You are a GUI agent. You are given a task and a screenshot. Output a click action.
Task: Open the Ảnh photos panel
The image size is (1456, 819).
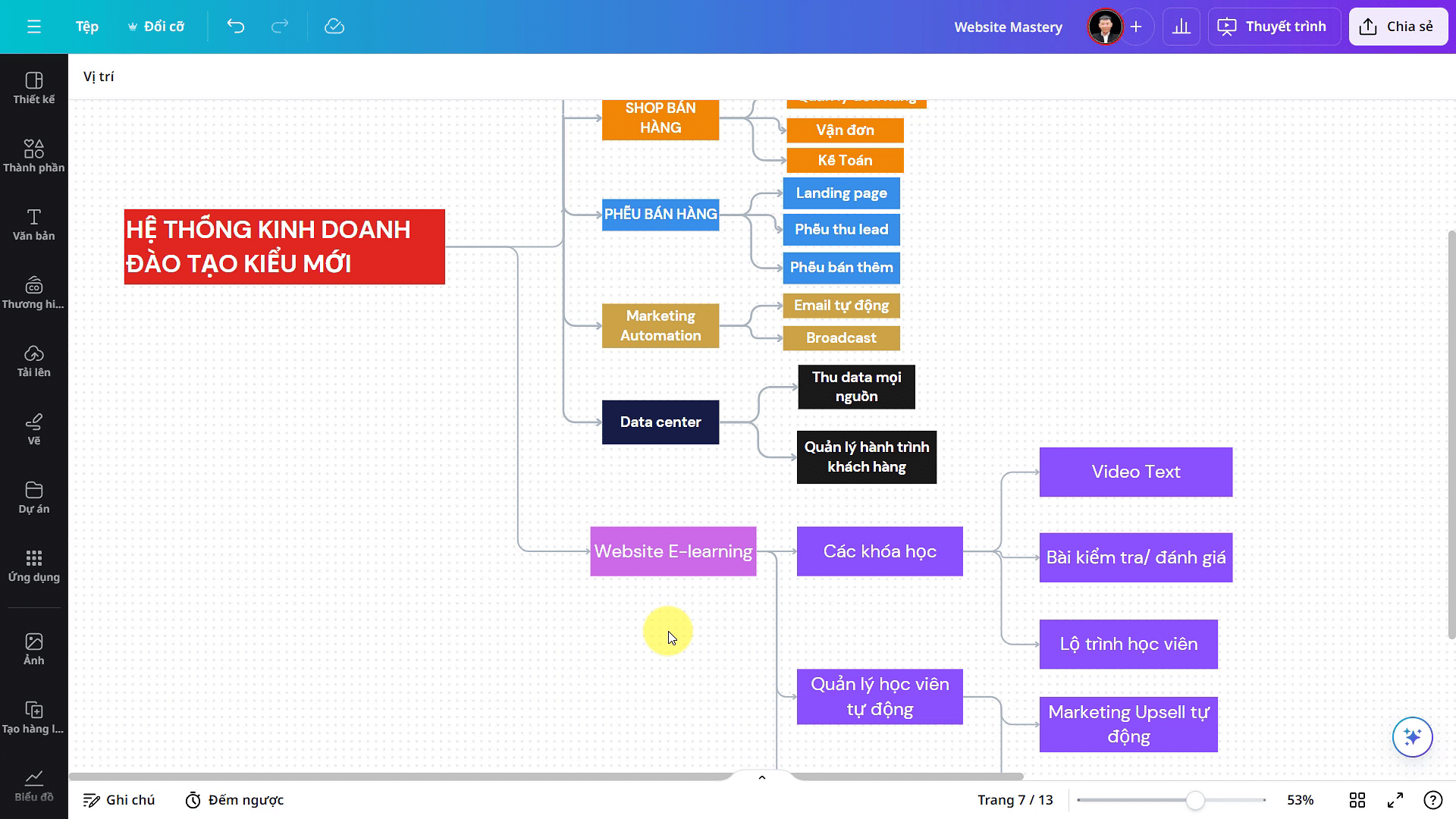click(x=34, y=649)
